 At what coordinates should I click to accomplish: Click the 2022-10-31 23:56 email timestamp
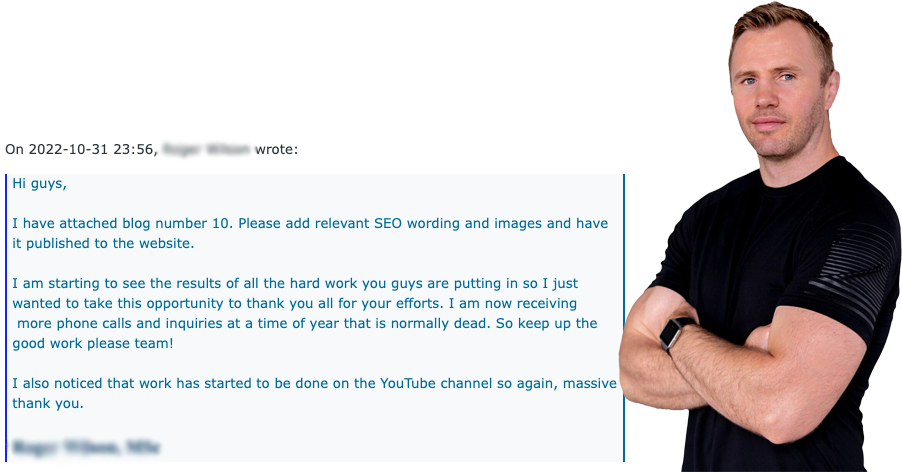click(90, 149)
